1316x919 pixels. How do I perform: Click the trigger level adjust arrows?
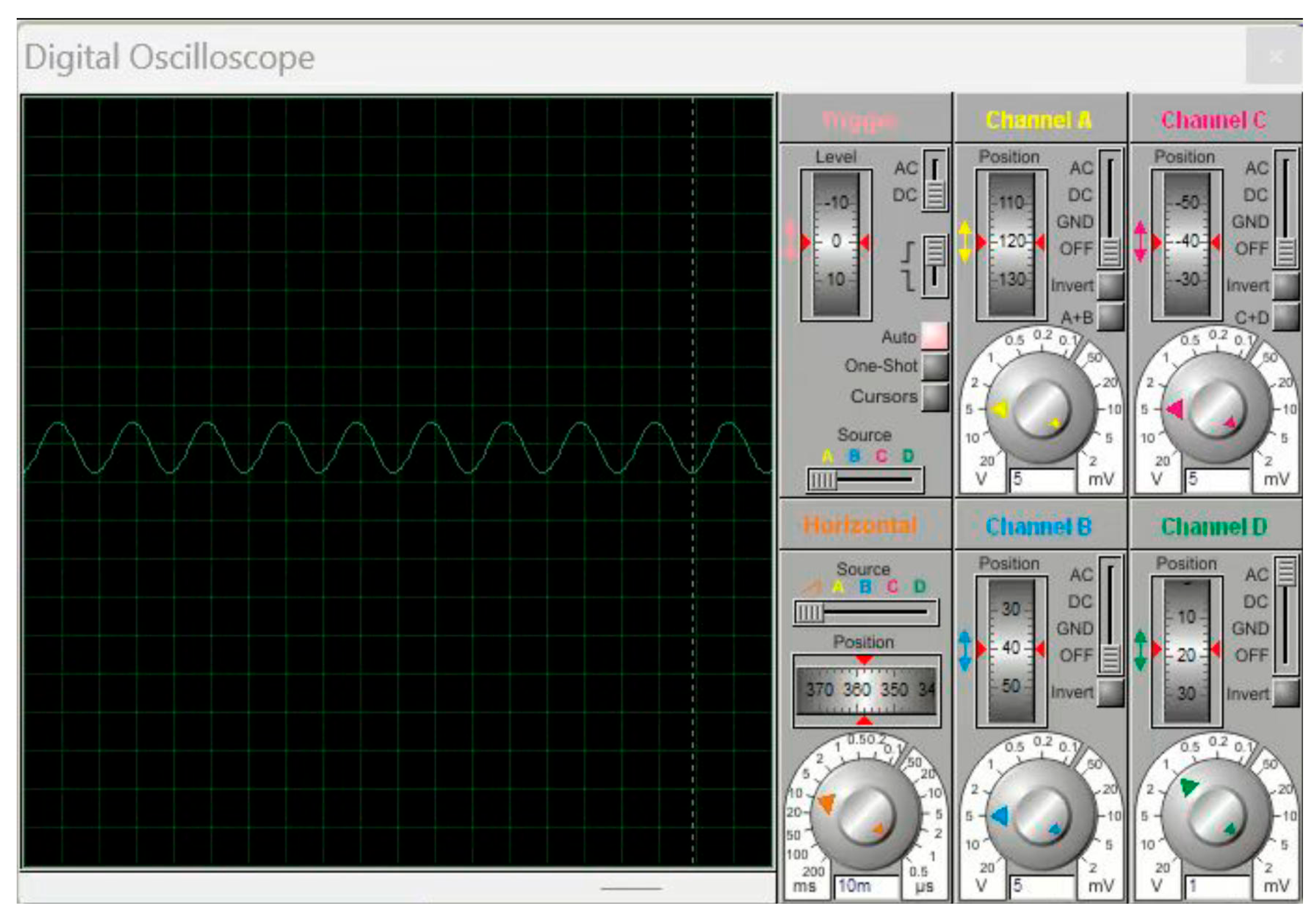pos(791,242)
